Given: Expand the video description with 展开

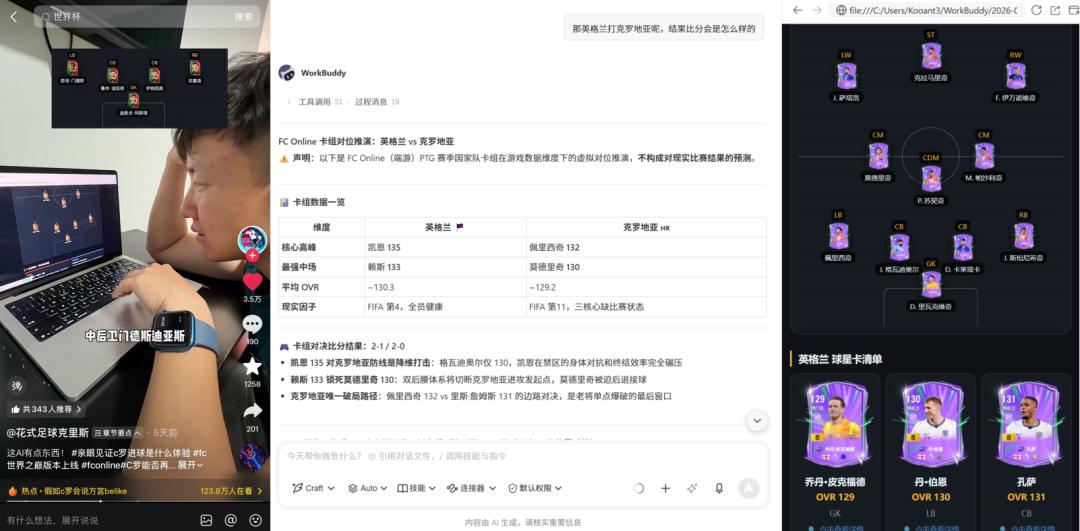Looking at the screenshot, I should pos(190,466).
